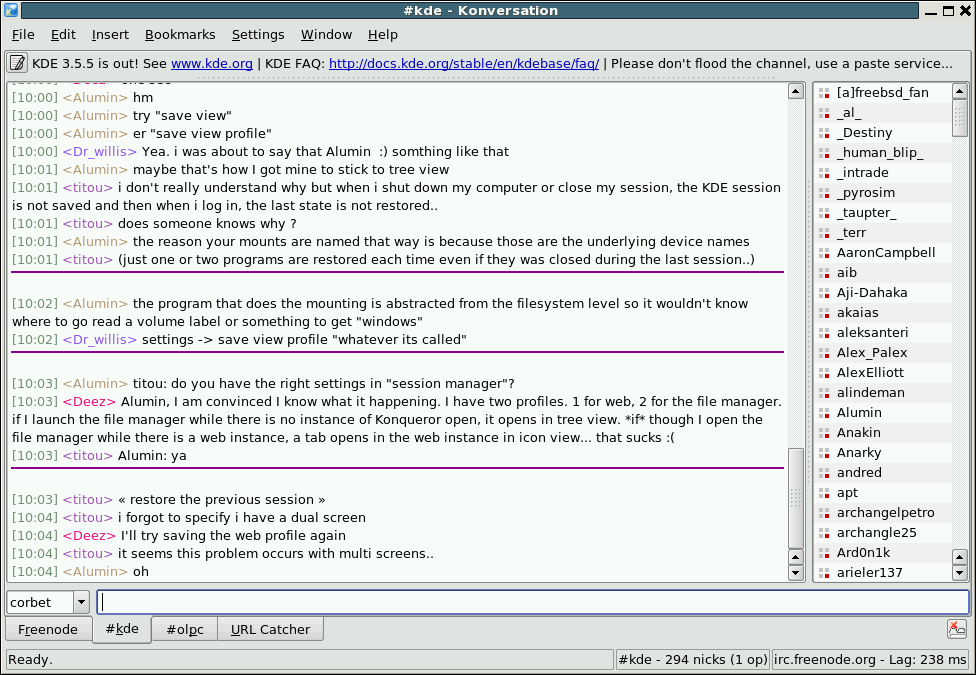Click the status icon next to _al_
This screenshot has width=976, height=675.
[x=824, y=113]
